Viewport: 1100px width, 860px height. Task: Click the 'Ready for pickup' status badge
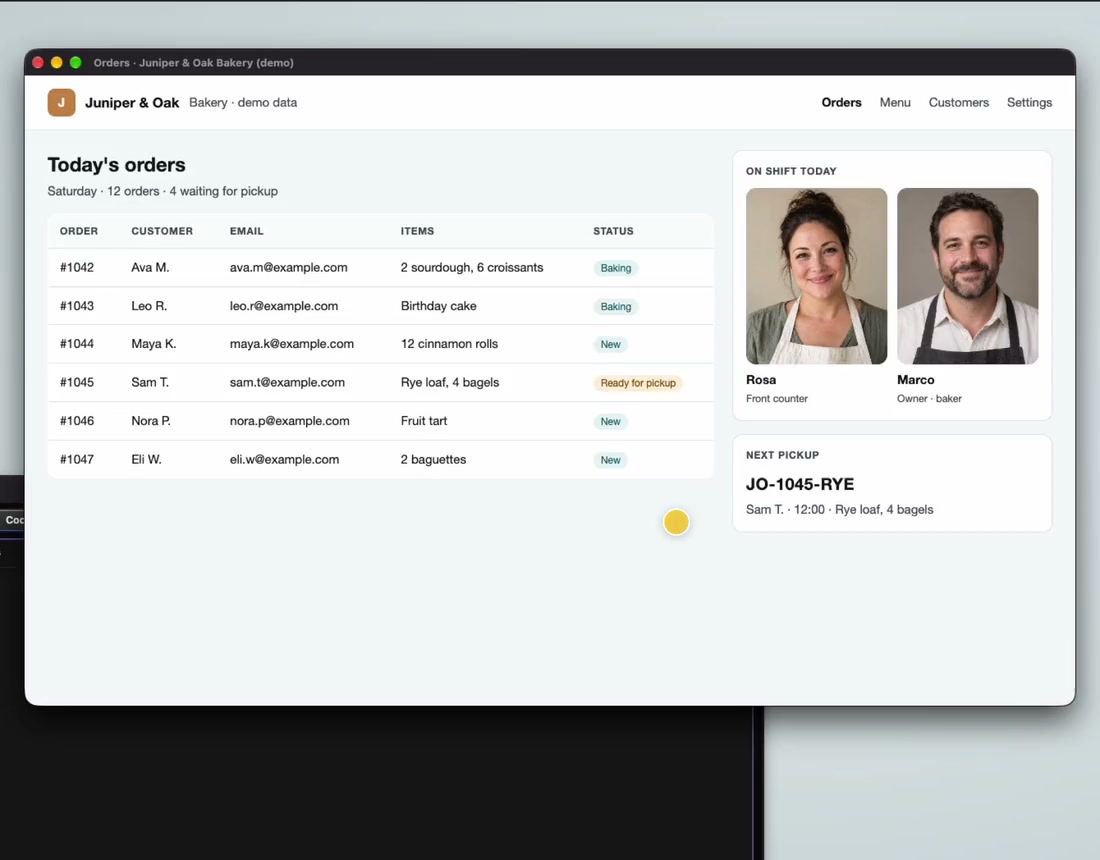tap(638, 383)
